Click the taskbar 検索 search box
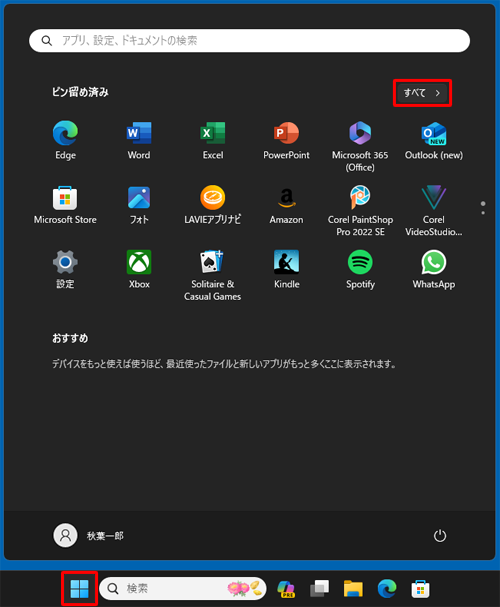Image resolution: width=500 pixels, height=607 pixels. pyautogui.click(x=183, y=588)
